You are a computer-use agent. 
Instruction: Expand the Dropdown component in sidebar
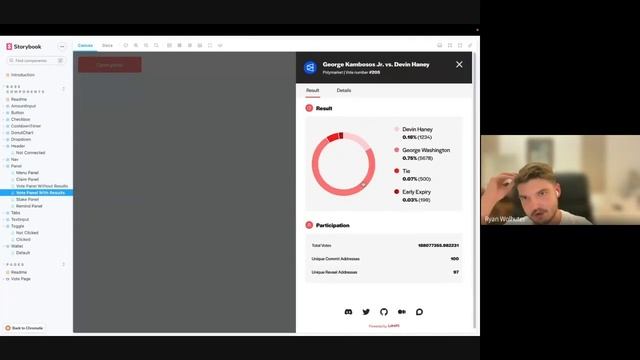pos(21,139)
